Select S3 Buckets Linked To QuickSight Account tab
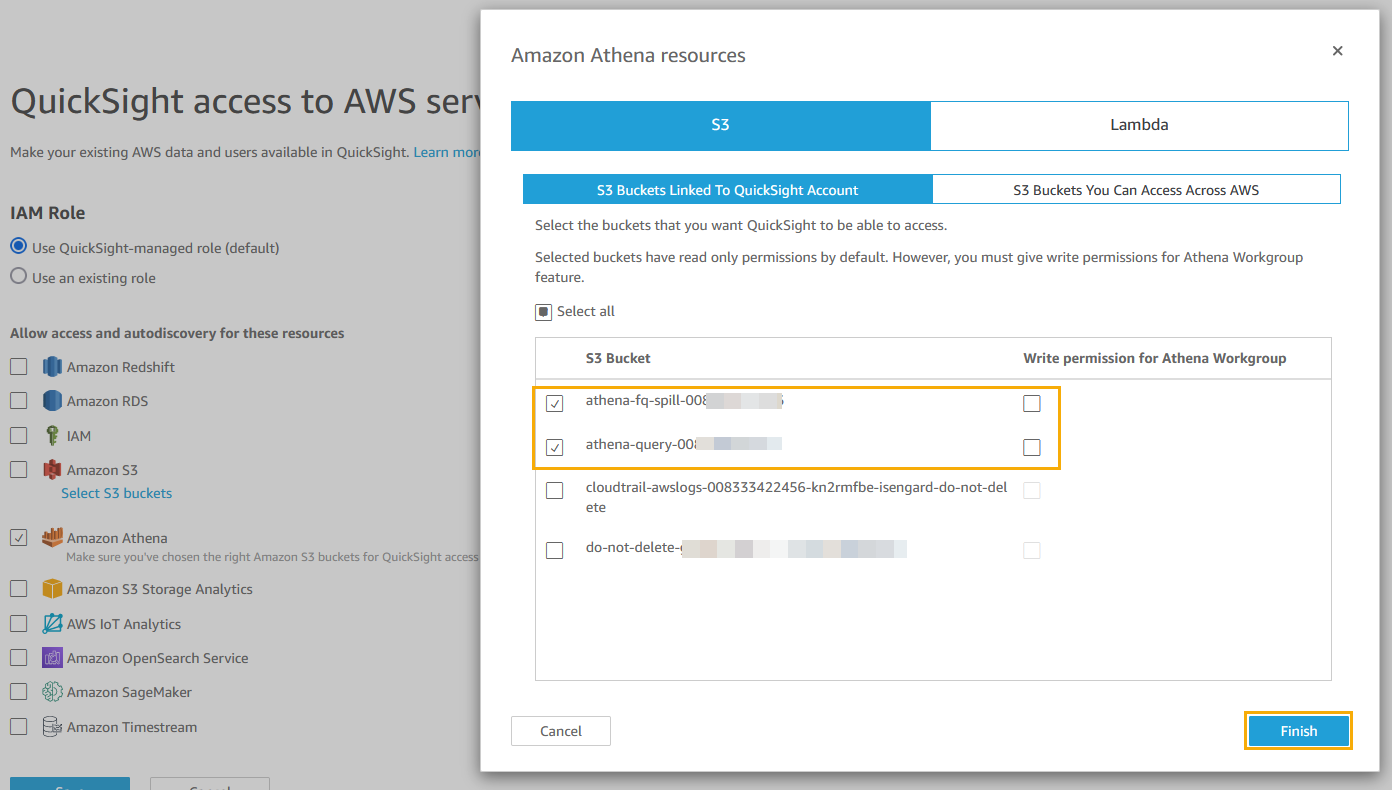 [x=728, y=190]
